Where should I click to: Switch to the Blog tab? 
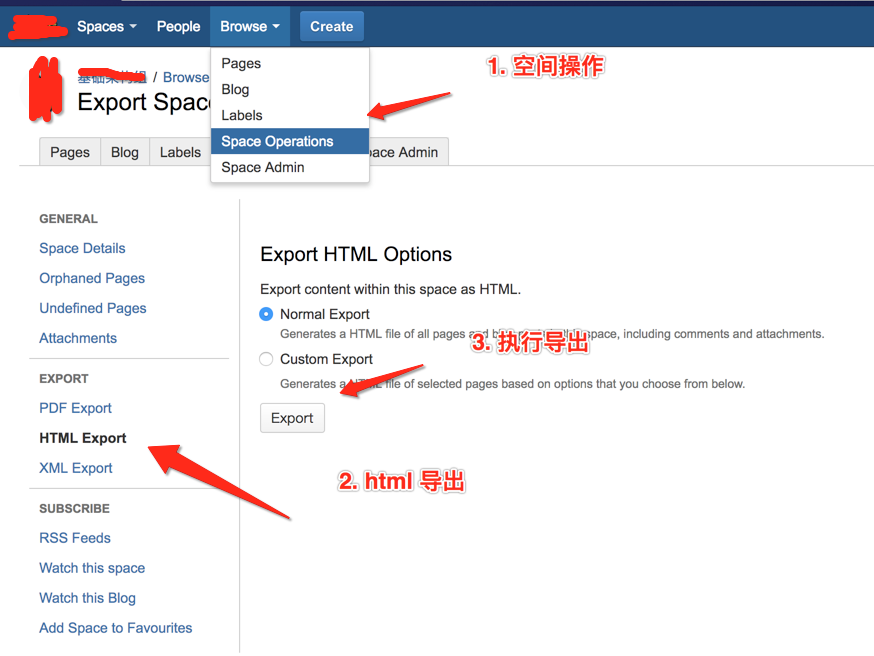(124, 152)
